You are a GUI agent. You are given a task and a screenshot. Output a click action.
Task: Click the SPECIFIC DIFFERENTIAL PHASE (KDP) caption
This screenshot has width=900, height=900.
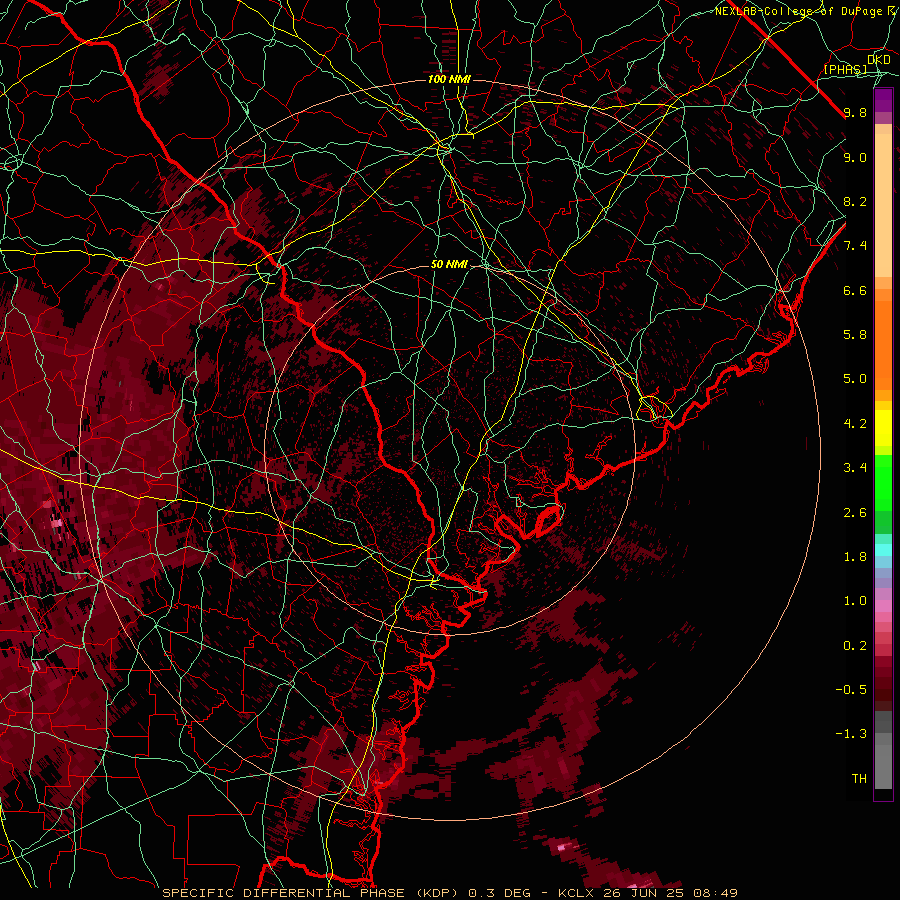(311, 893)
